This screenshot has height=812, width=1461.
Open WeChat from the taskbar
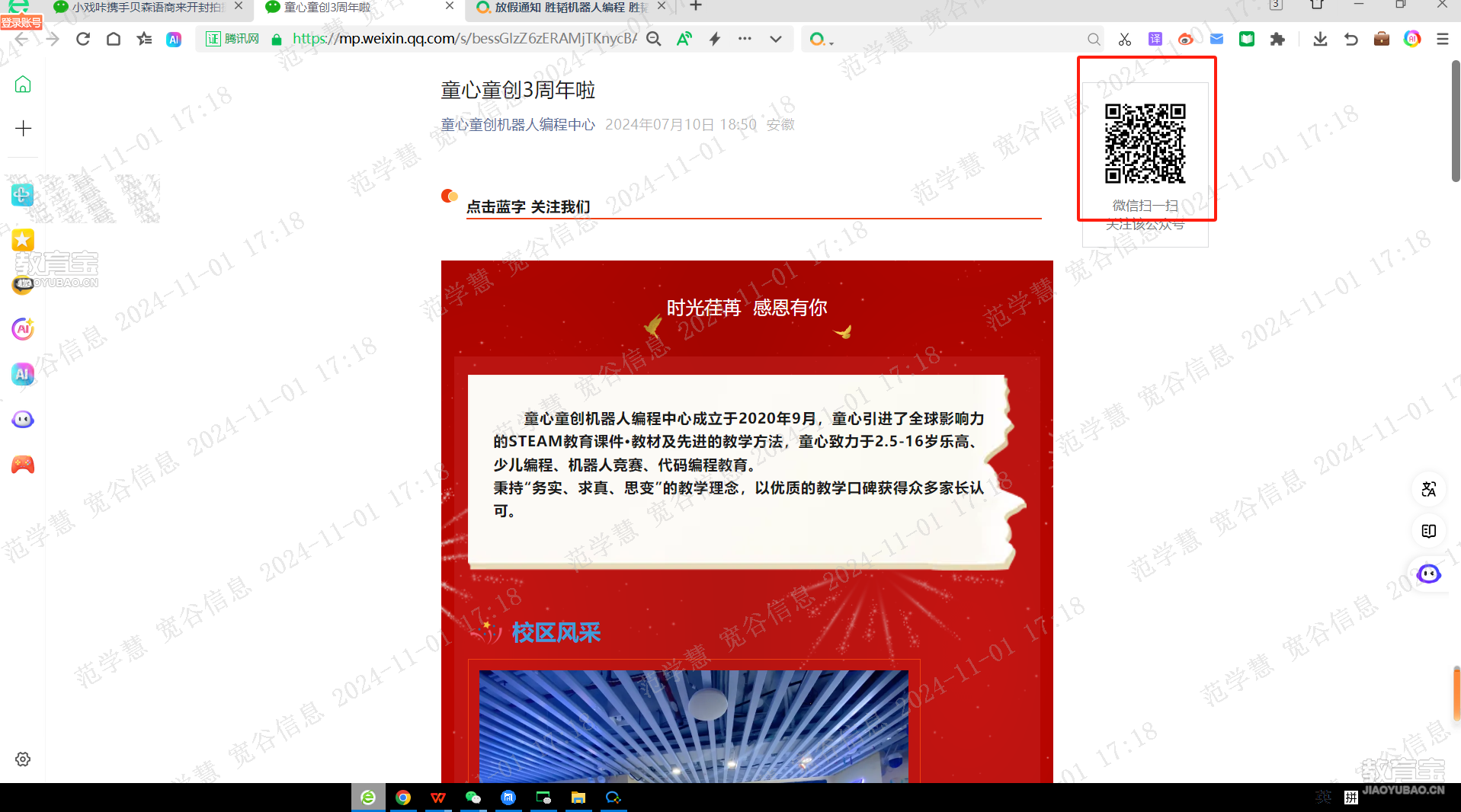[473, 798]
